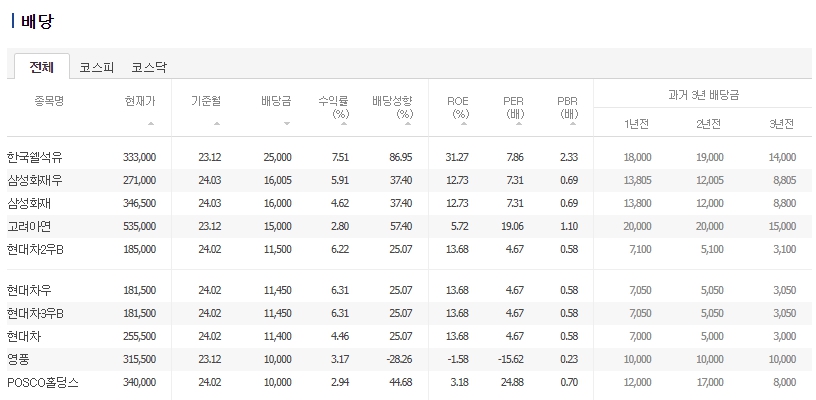816x400 pixels.
Task: Select 고려아연 price 535,000
Action: (x=139, y=226)
